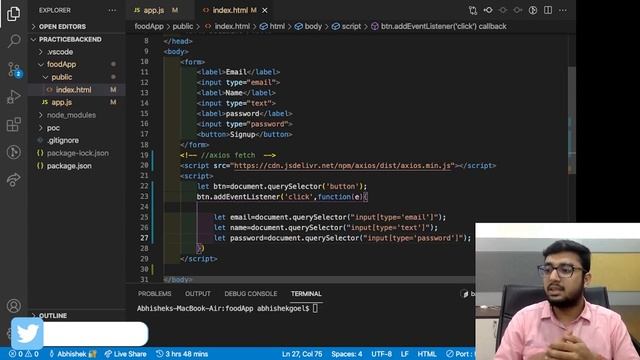Open editor more actions menu
This screenshot has height=360, width=640.
(563, 10)
